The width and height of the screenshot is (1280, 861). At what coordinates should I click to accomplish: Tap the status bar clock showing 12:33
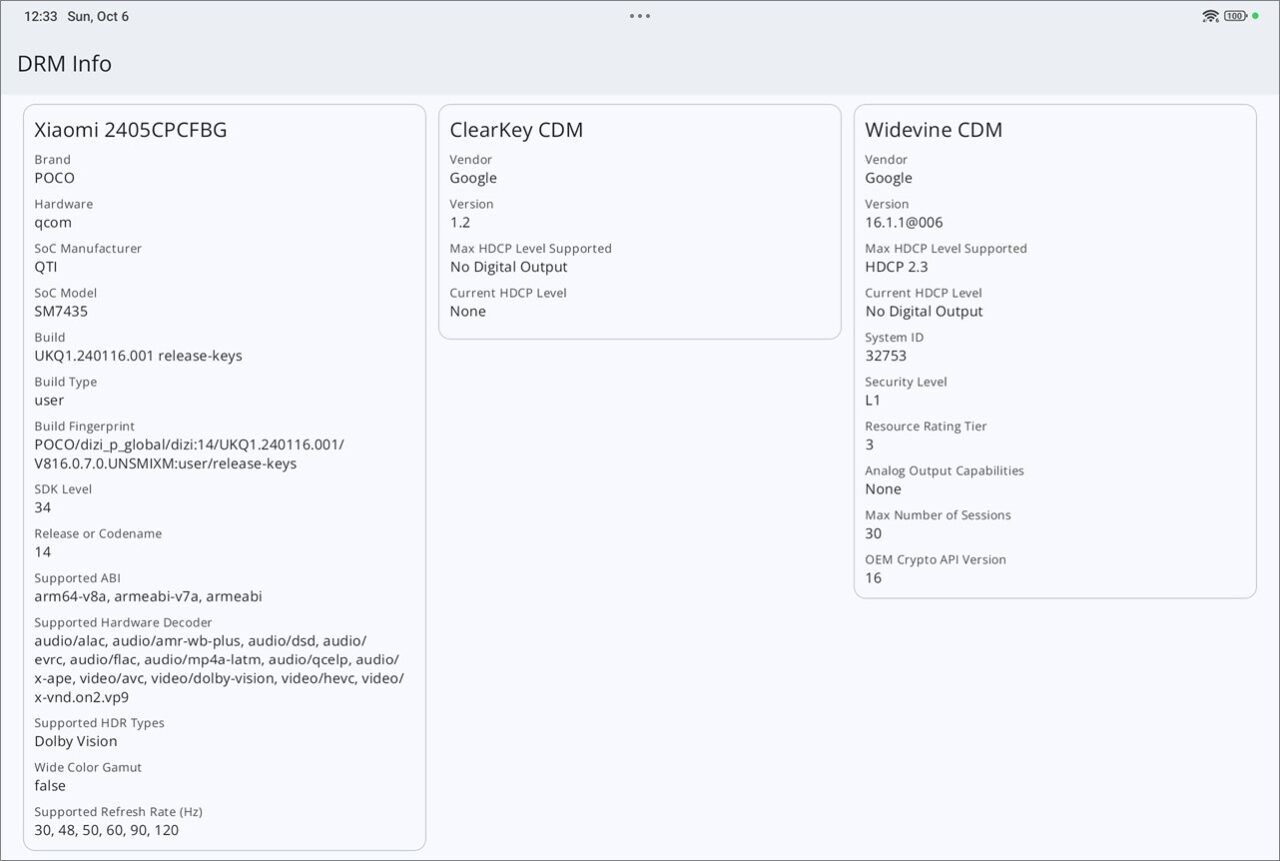coord(40,17)
